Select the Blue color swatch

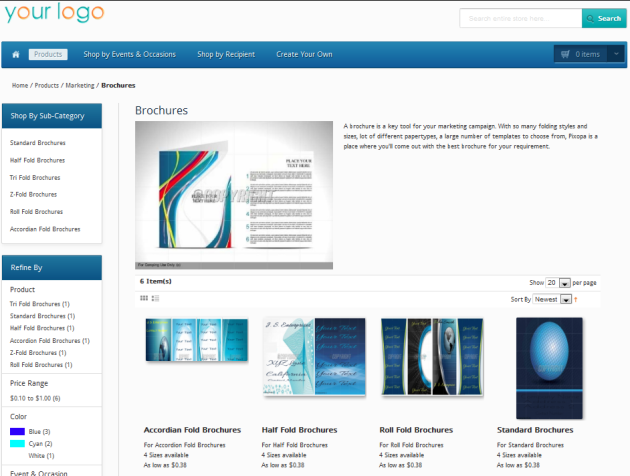[17, 431]
